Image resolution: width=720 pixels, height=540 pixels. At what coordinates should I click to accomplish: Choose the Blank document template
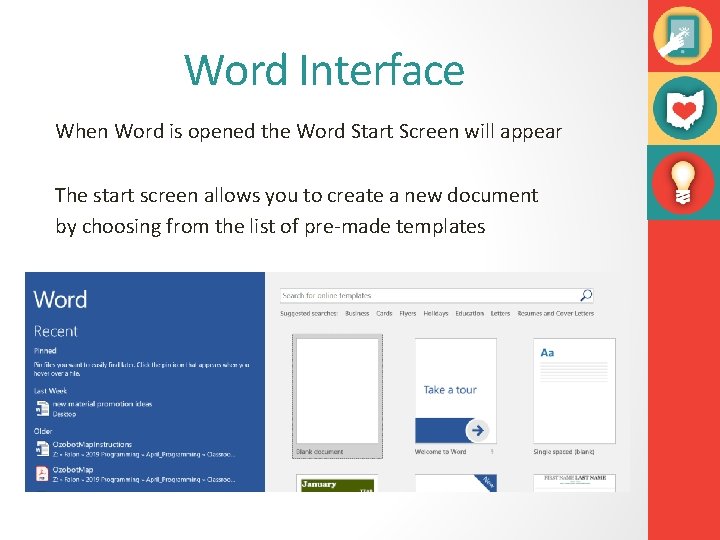point(337,396)
